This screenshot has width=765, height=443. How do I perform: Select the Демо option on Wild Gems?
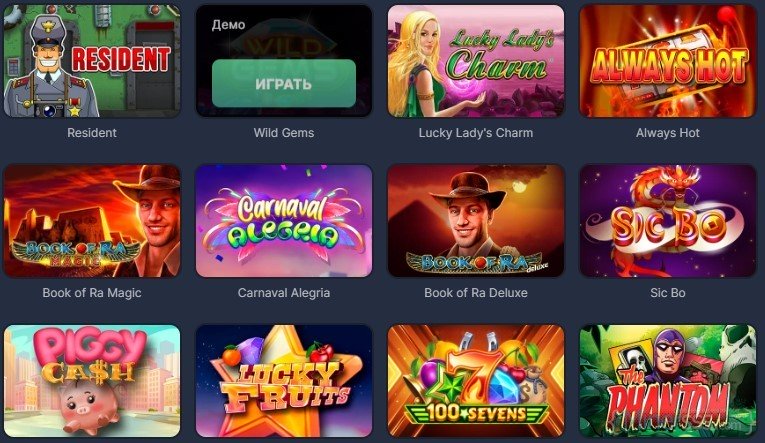point(228,24)
